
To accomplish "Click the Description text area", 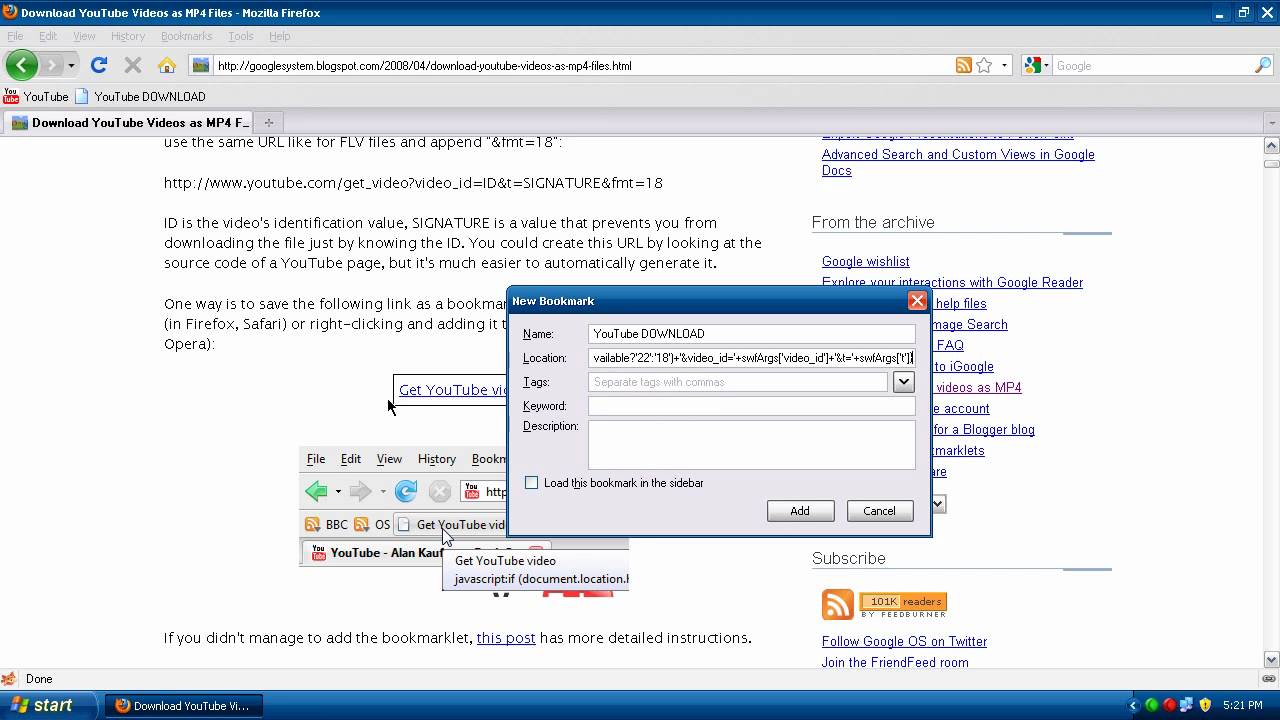I will (x=751, y=445).
